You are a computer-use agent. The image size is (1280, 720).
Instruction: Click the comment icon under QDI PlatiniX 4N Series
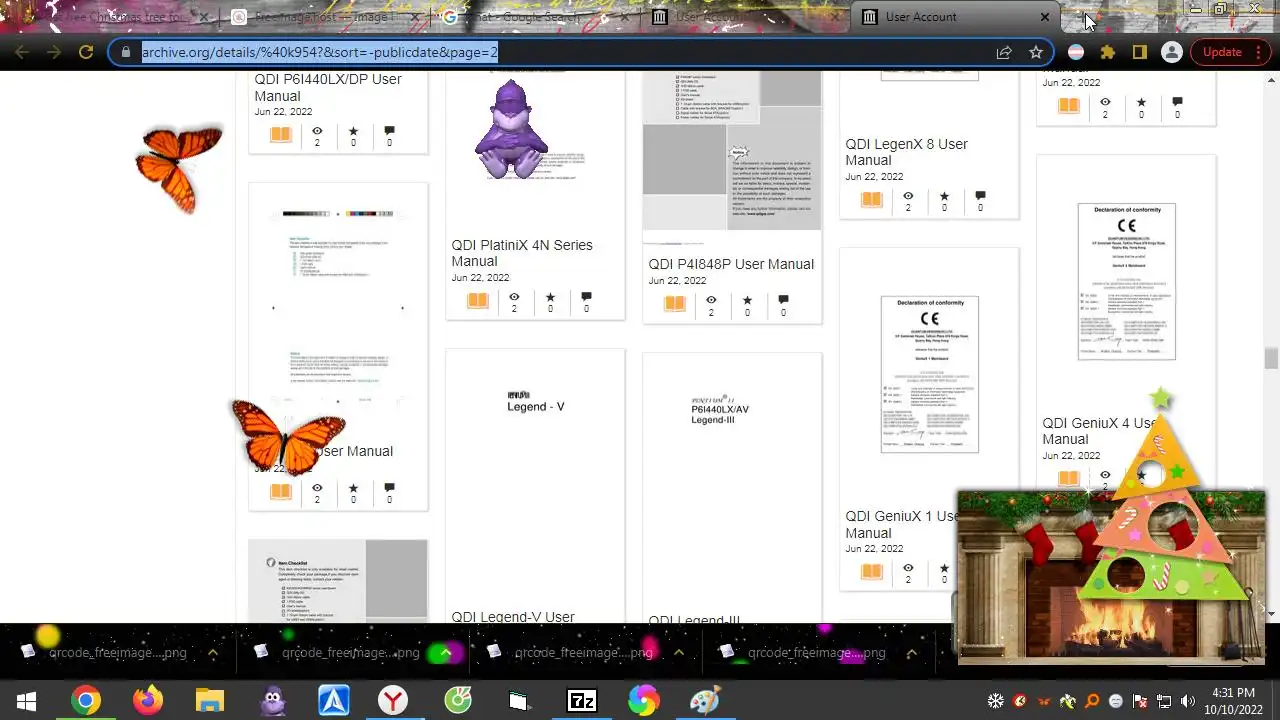(x=586, y=297)
